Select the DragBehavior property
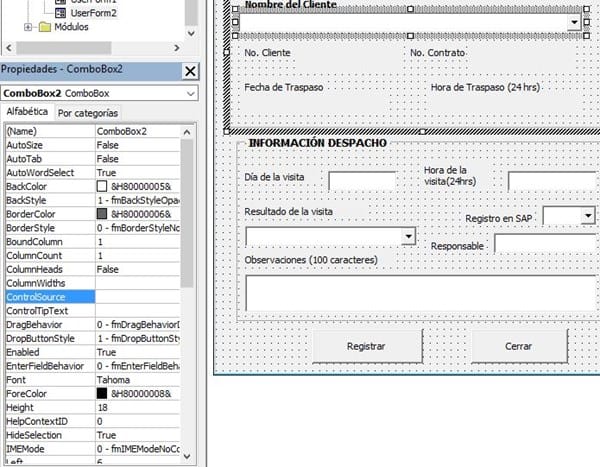Image resolution: width=600 pixels, height=467 pixels. (x=50, y=325)
